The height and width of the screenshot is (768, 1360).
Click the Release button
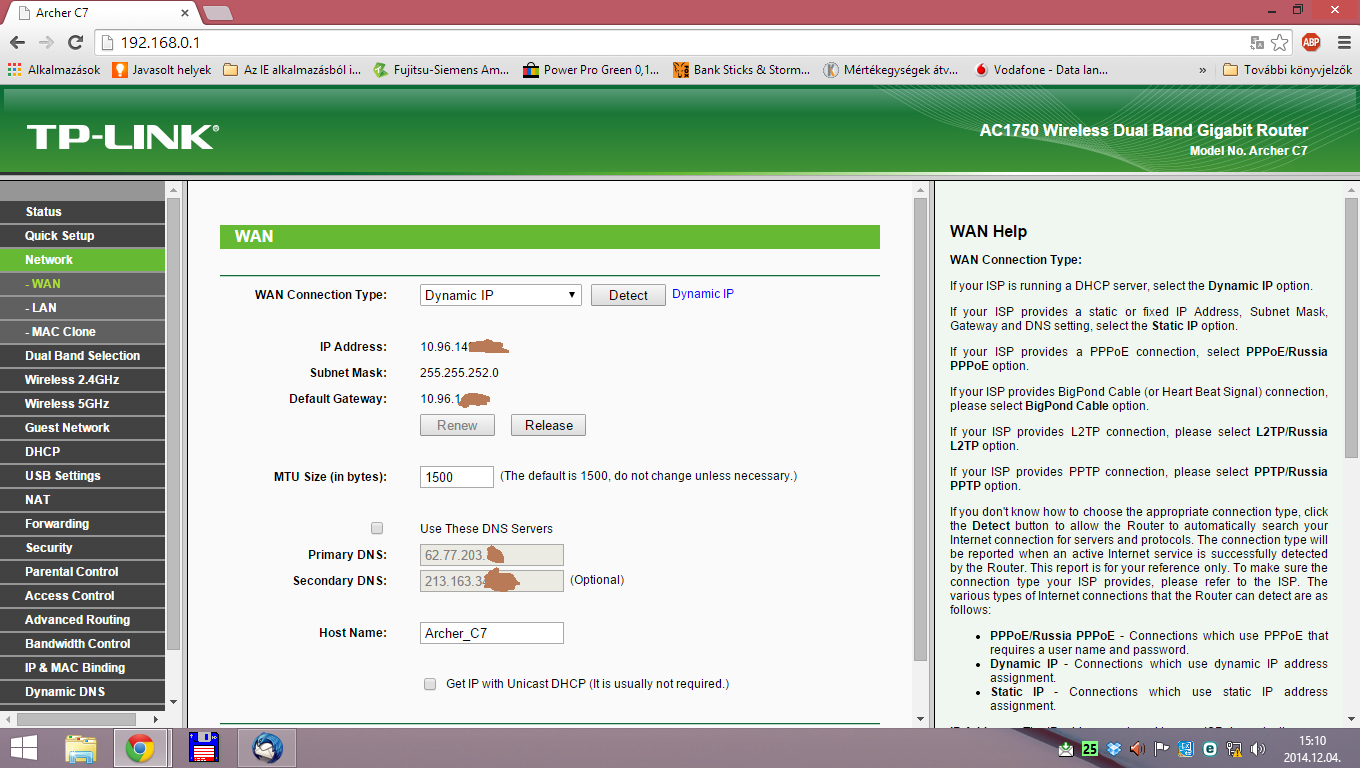(548, 425)
